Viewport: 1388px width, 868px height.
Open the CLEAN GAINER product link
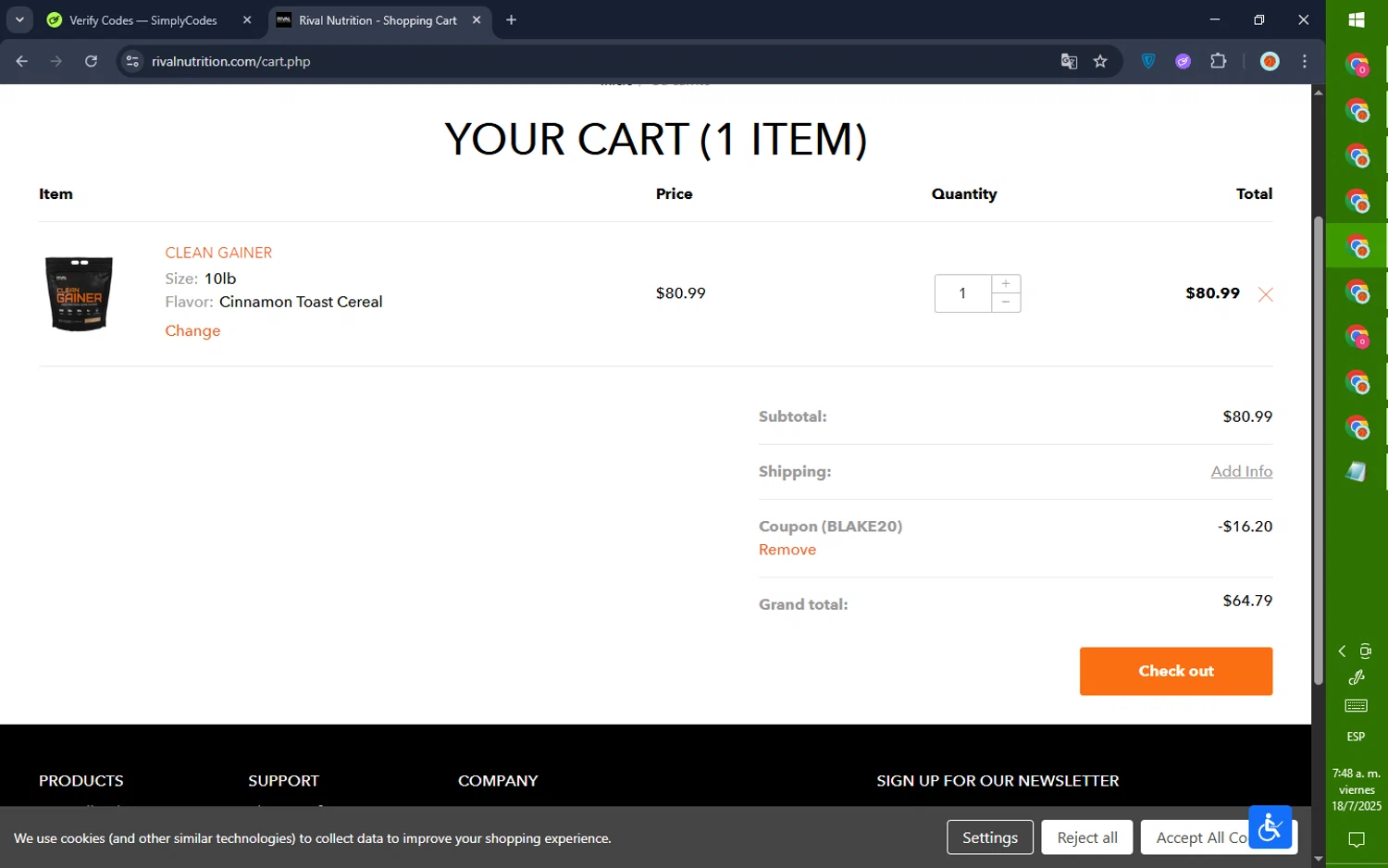(x=218, y=253)
